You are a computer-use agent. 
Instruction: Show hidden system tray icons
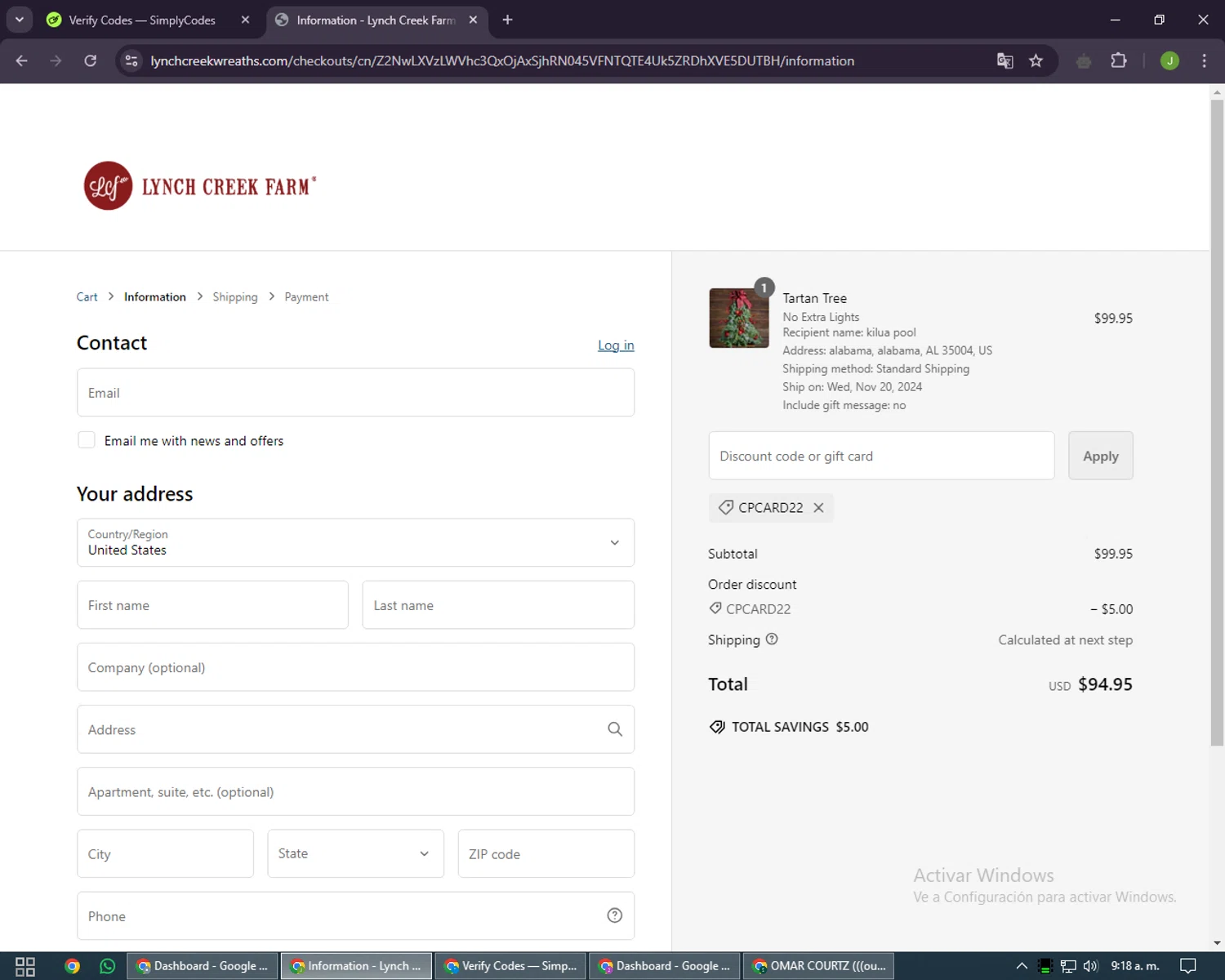pos(1021,966)
